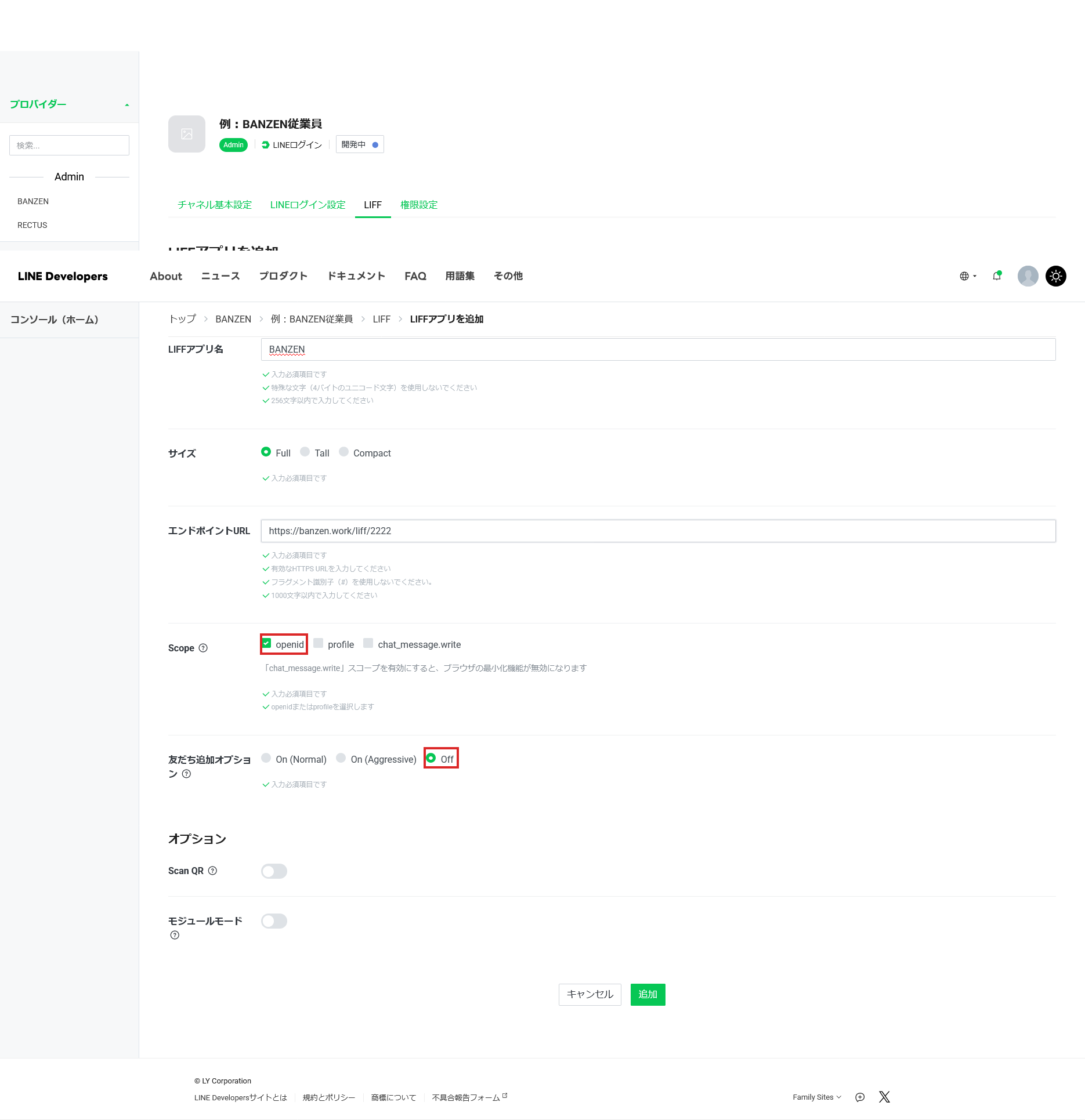Open the ニュース menu item
The width and height of the screenshot is (1085, 1120).
pyautogui.click(x=220, y=276)
